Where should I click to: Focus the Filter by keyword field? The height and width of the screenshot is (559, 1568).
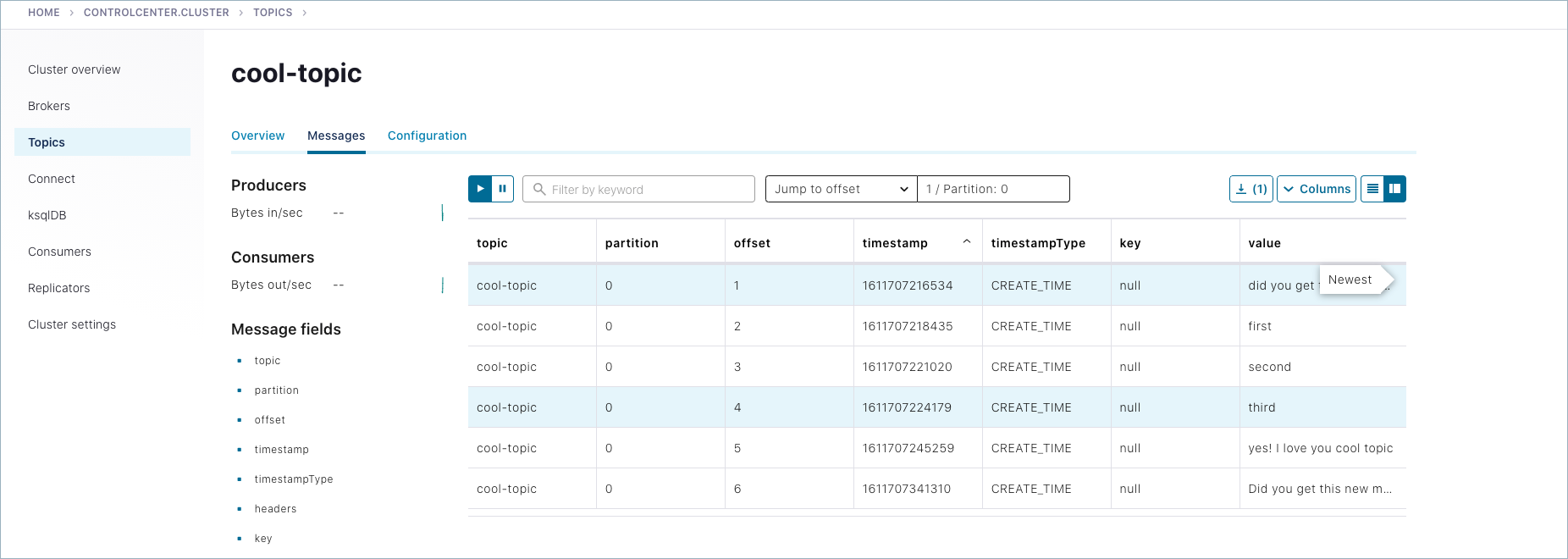pyautogui.click(x=648, y=189)
